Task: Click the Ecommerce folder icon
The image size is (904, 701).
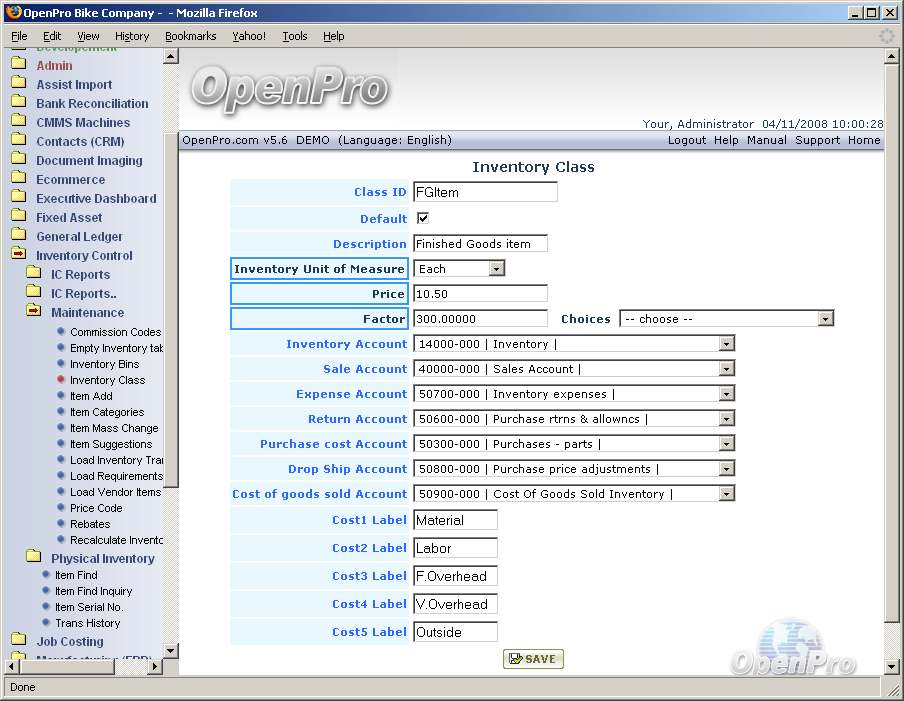Action: 18,179
